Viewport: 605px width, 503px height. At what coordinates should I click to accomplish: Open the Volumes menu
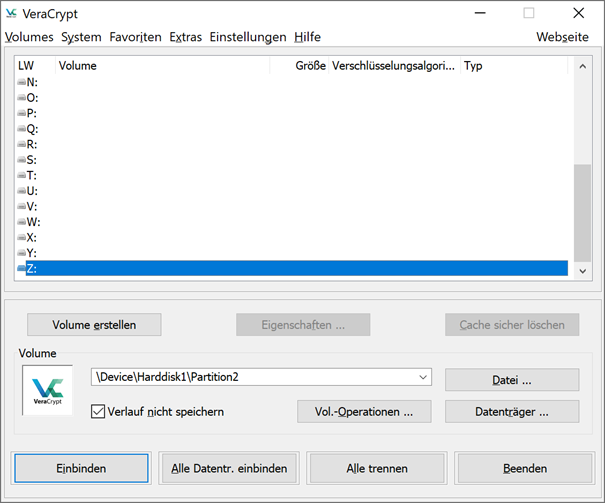click(29, 37)
